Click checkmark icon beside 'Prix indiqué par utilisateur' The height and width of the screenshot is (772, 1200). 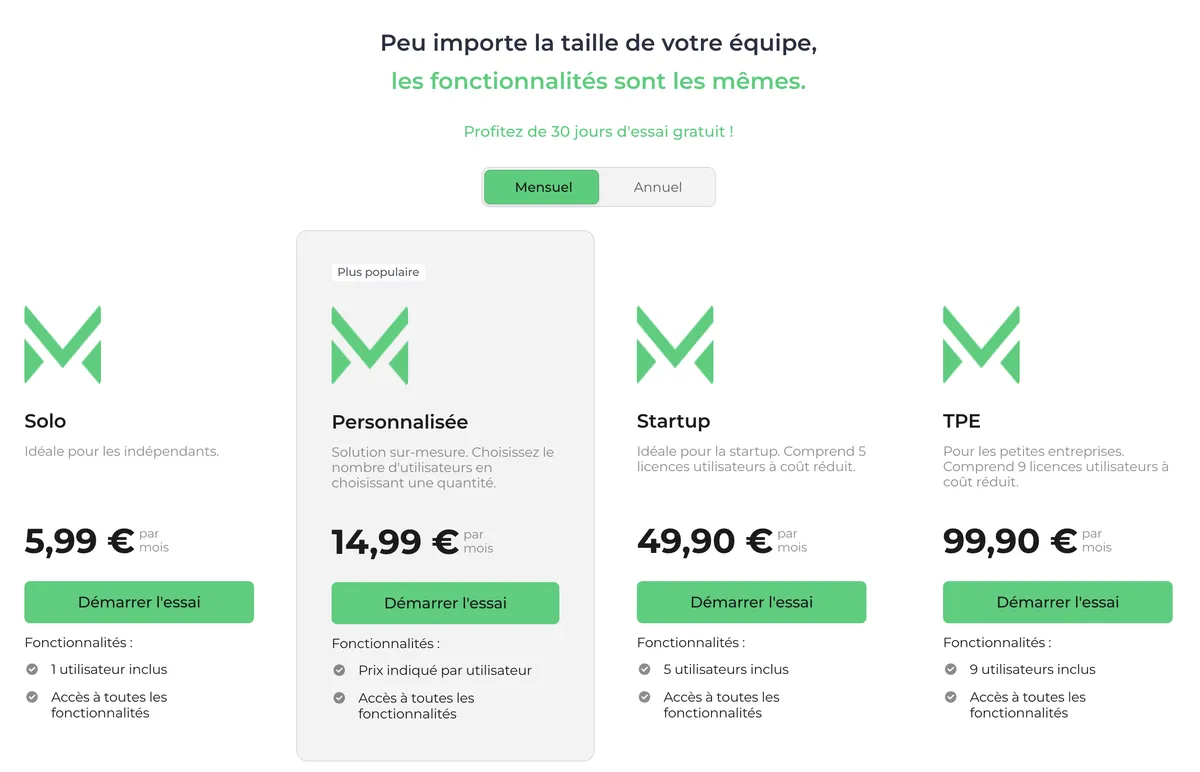point(339,670)
